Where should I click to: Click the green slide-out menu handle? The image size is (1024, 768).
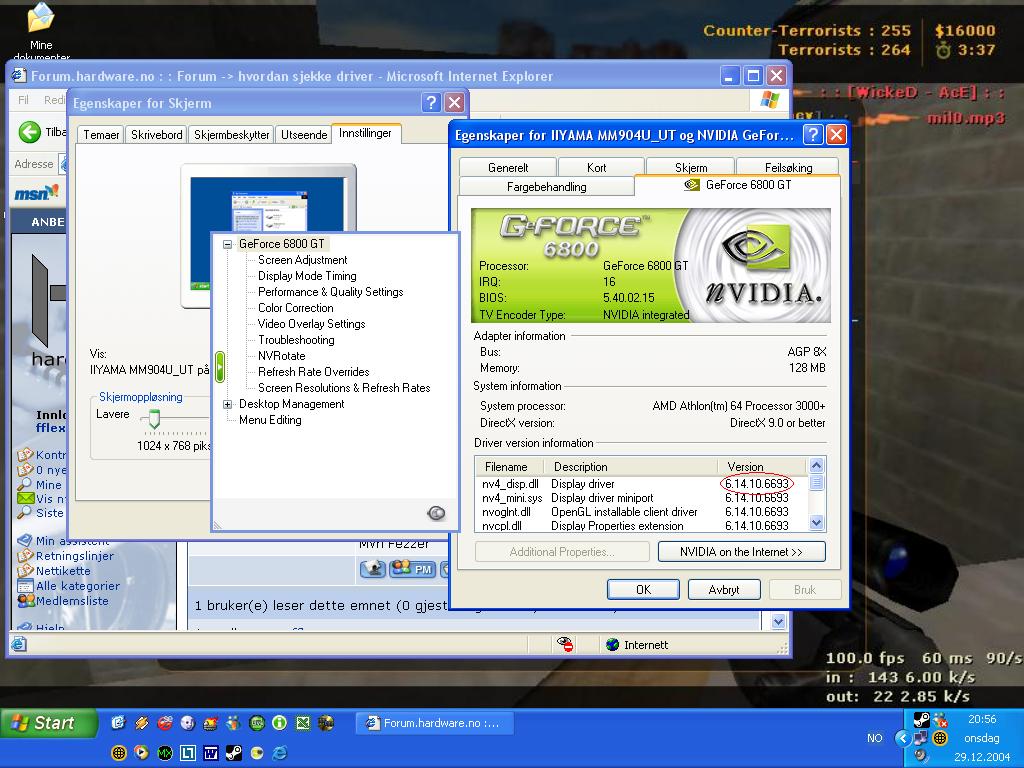[220, 367]
